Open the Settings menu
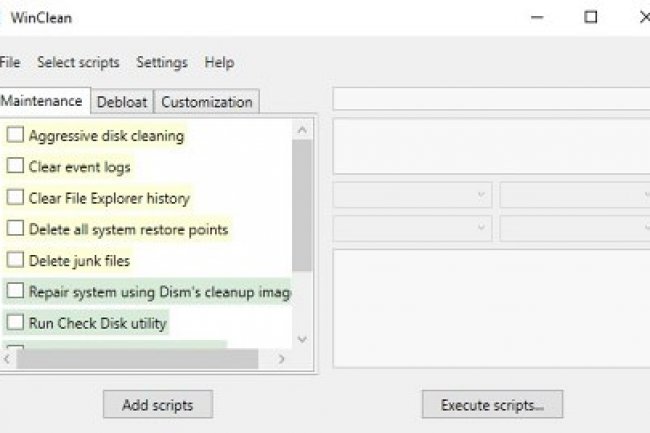Screen dimensions: 650x433 162,62
